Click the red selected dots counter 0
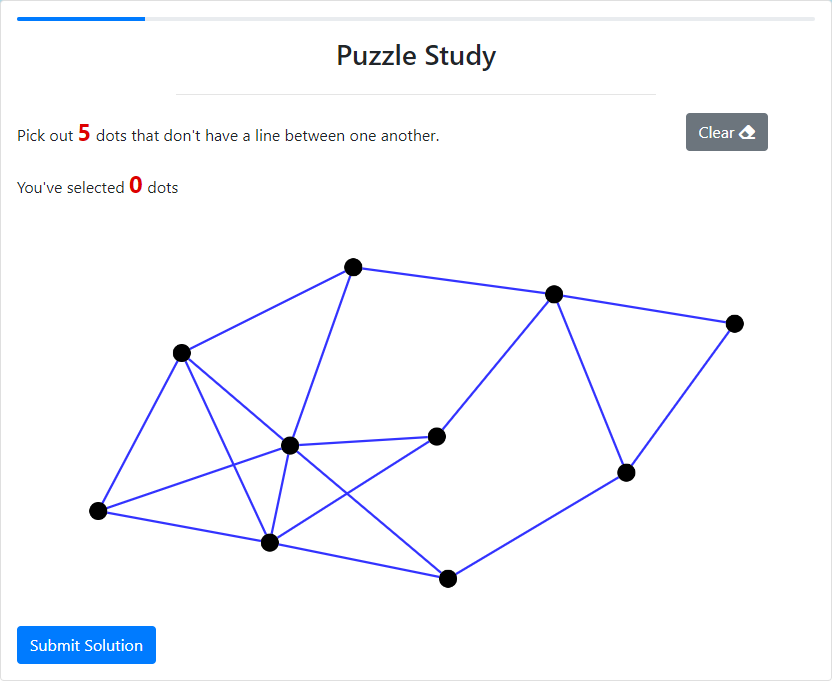Screen dimensions: 832x681 136,185
